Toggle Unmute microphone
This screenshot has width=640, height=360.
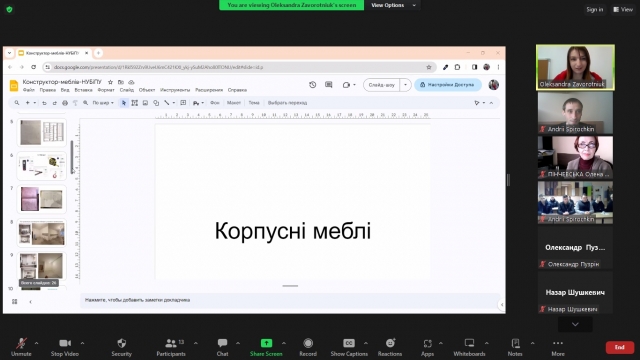click(x=21, y=343)
